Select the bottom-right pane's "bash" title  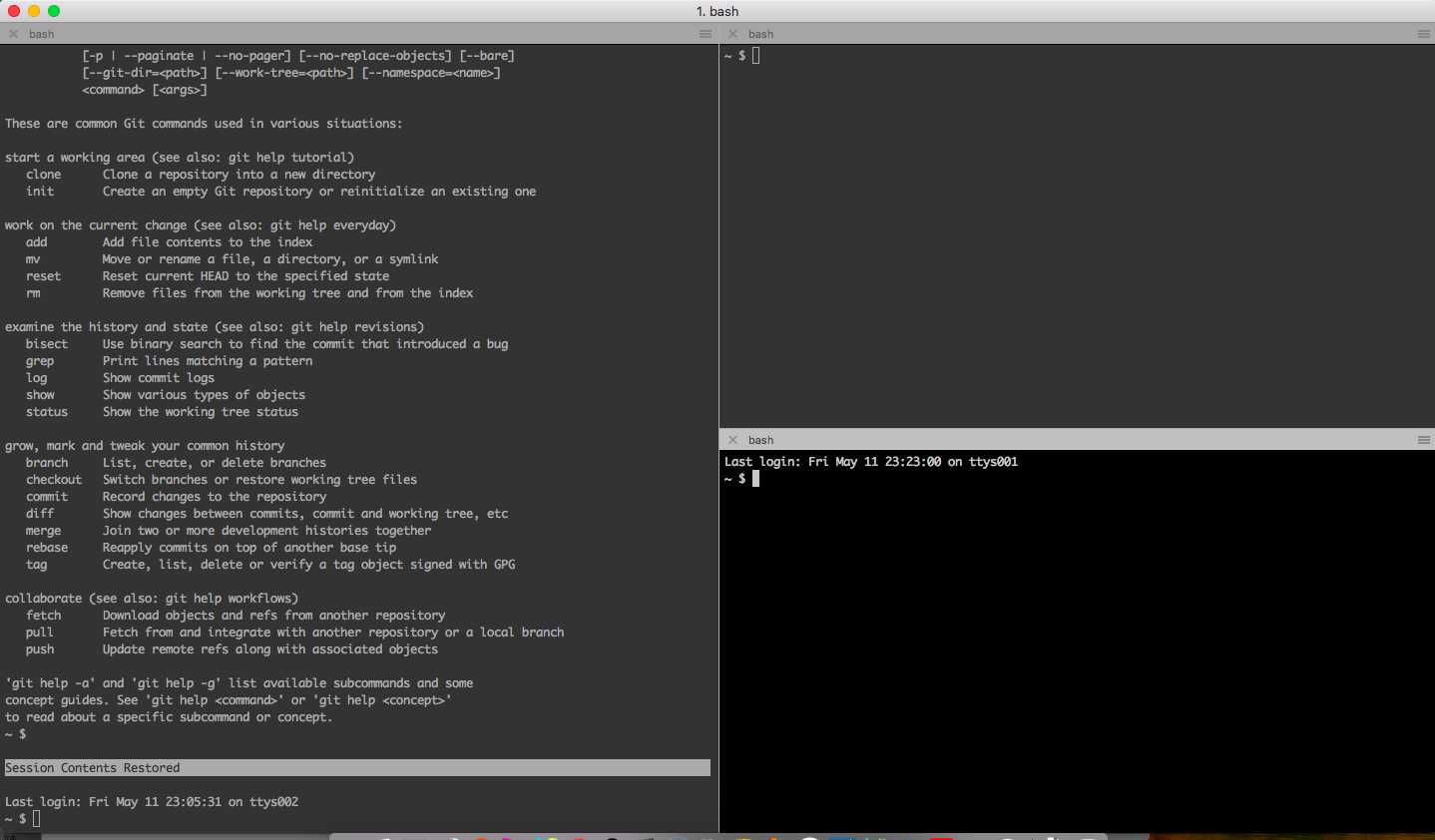760,440
